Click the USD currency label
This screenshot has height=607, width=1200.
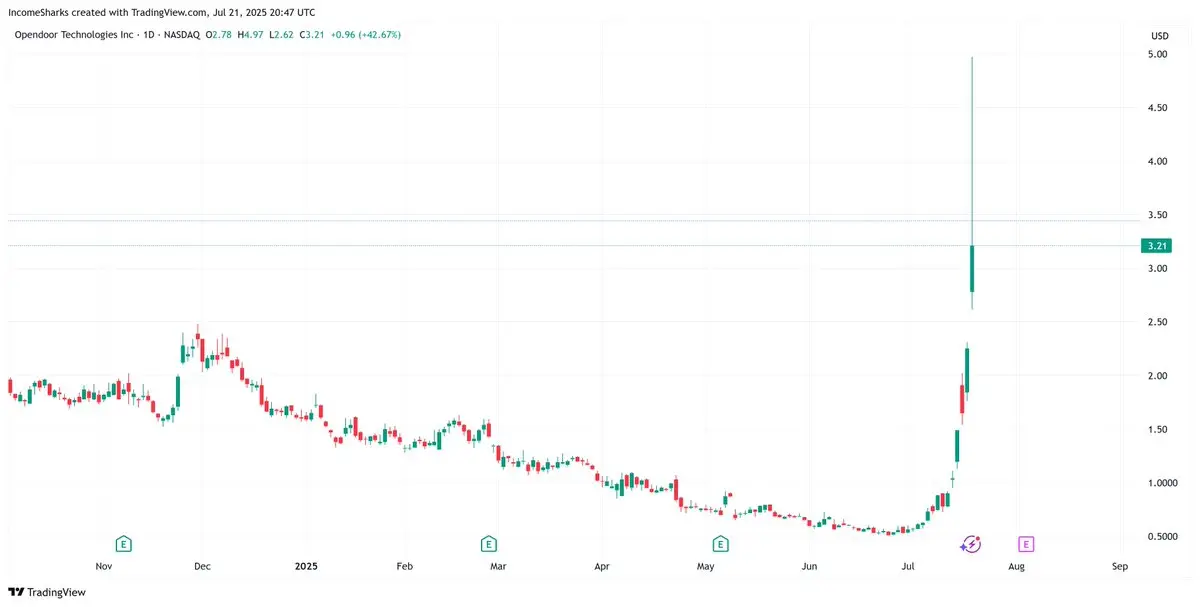[1160, 35]
